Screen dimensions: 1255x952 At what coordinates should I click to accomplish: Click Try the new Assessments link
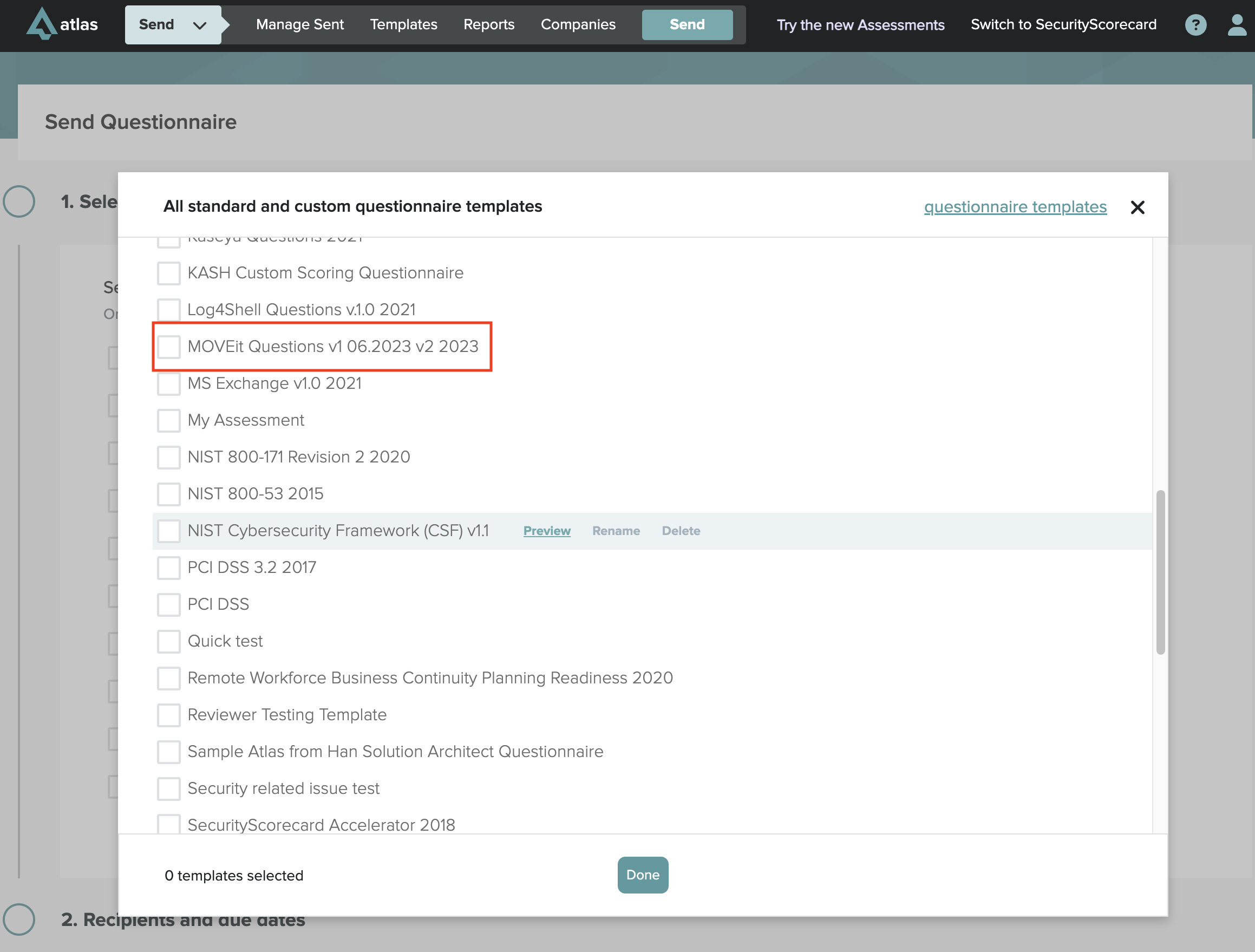tap(860, 25)
